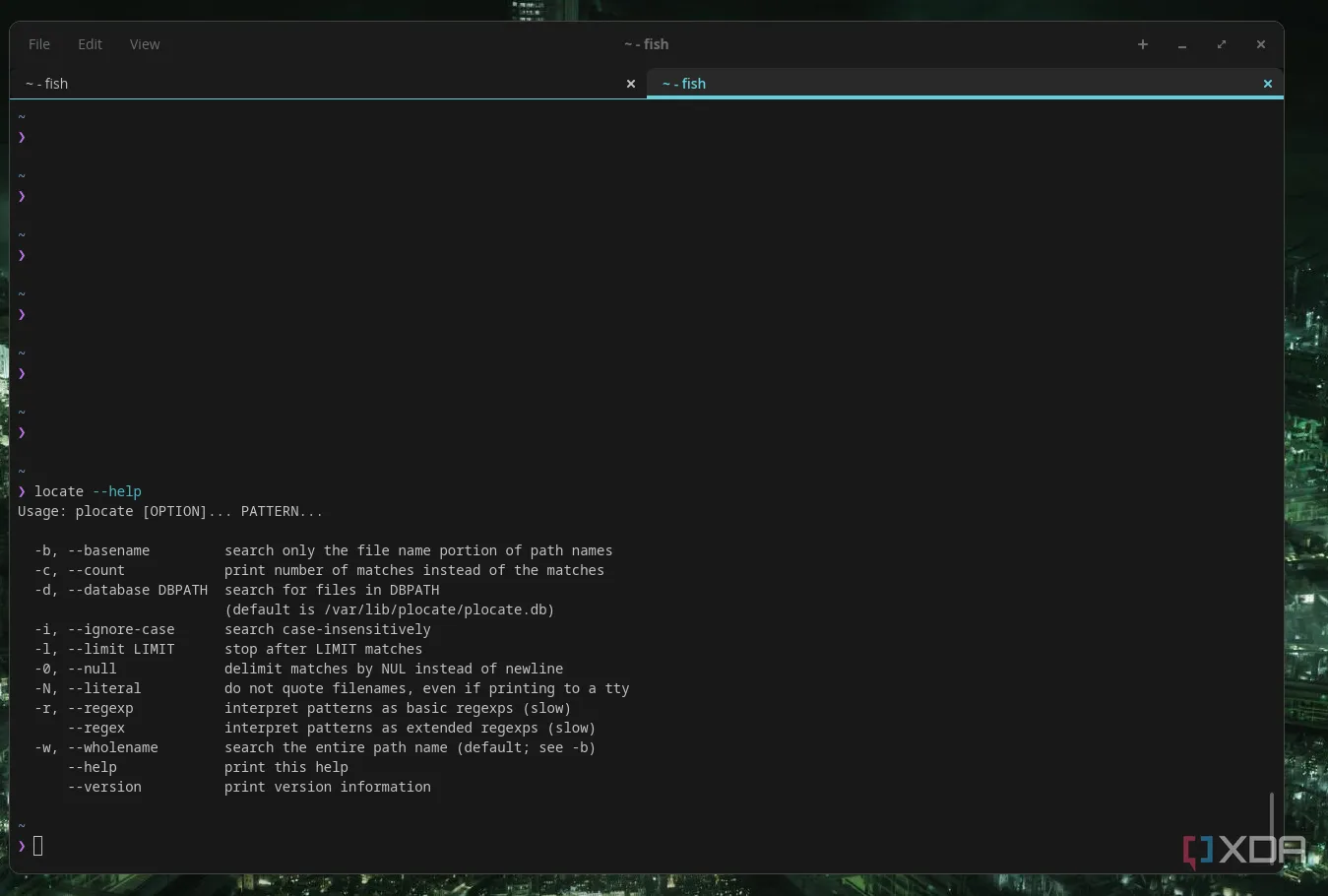Close the active second fish tab

1268,84
